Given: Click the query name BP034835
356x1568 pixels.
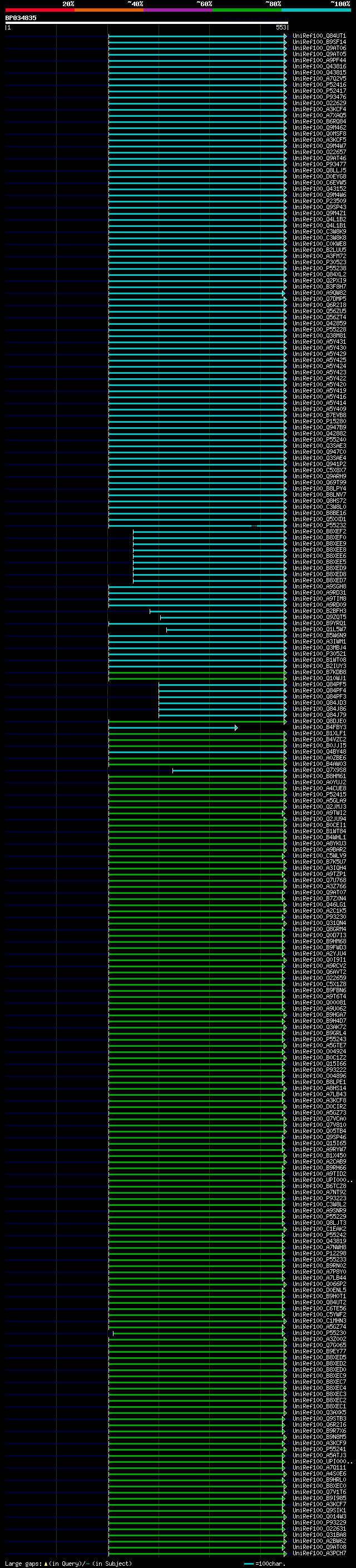Looking at the screenshot, I should click(x=21, y=18).
